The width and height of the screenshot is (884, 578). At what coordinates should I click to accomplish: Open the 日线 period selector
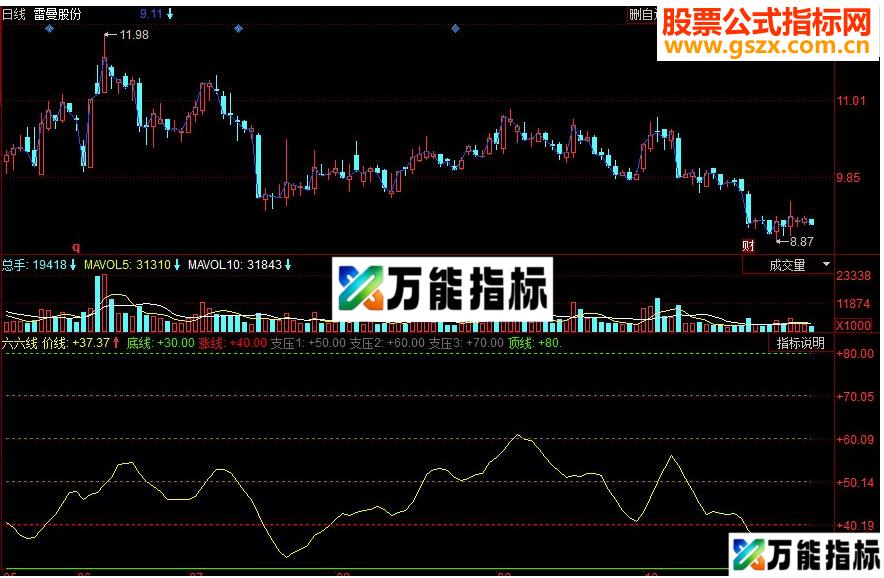pyautogui.click(x=12, y=14)
